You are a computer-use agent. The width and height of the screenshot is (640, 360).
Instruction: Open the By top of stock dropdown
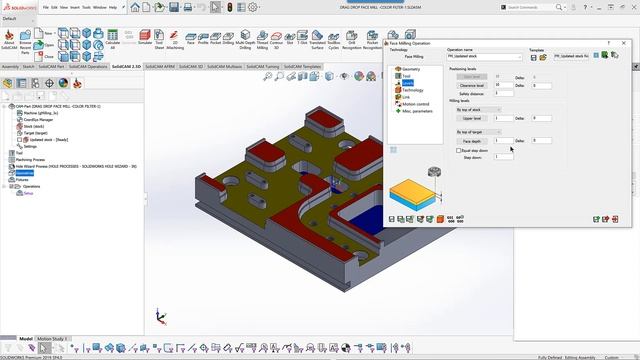pyautogui.click(x=478, y=110)
